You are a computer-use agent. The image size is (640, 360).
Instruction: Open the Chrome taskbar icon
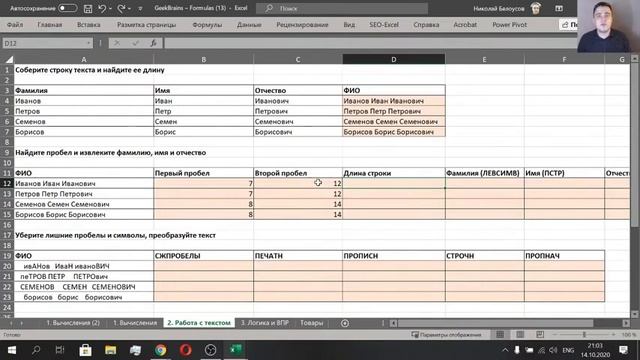coord(160,350)
